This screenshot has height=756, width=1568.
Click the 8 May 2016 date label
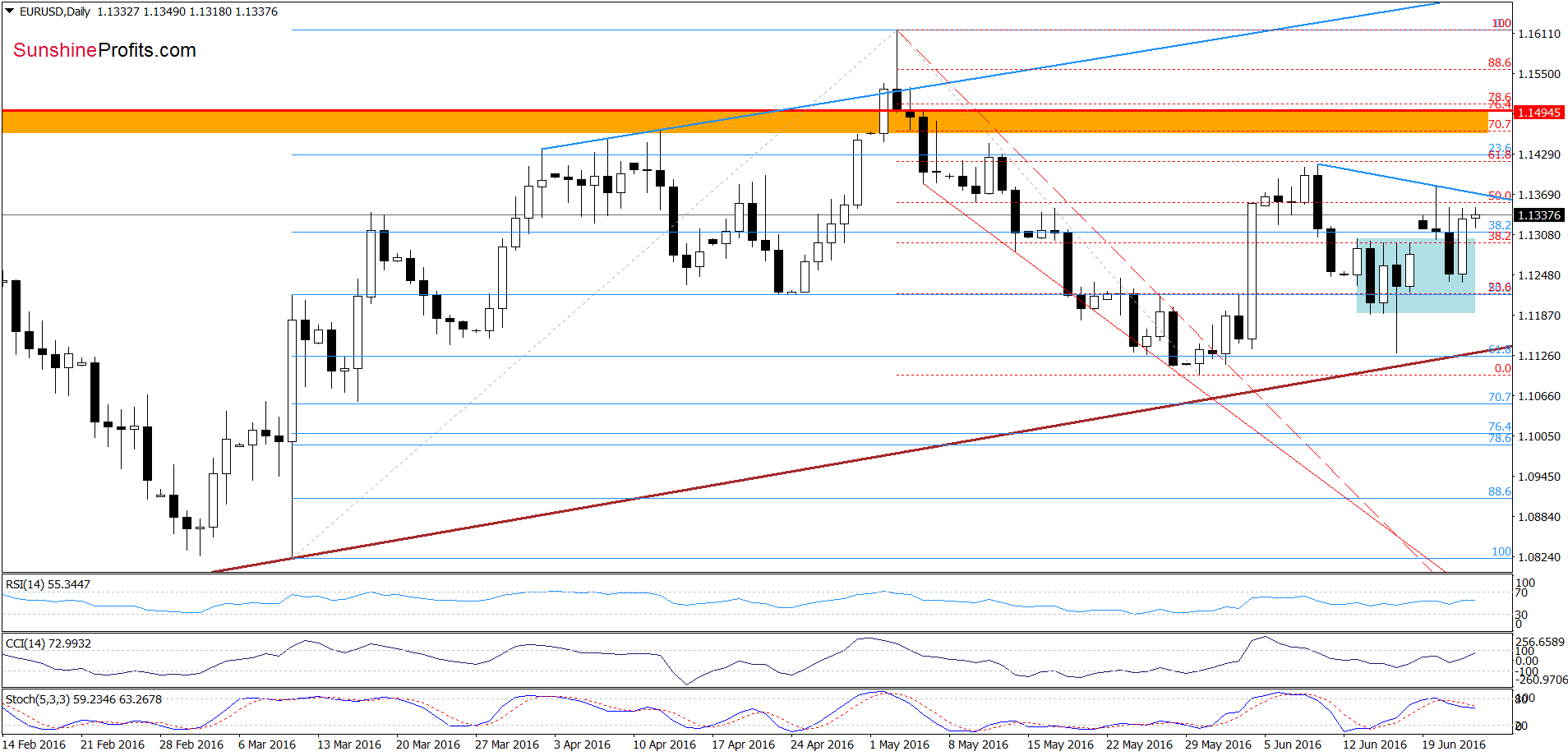[978, 744]
